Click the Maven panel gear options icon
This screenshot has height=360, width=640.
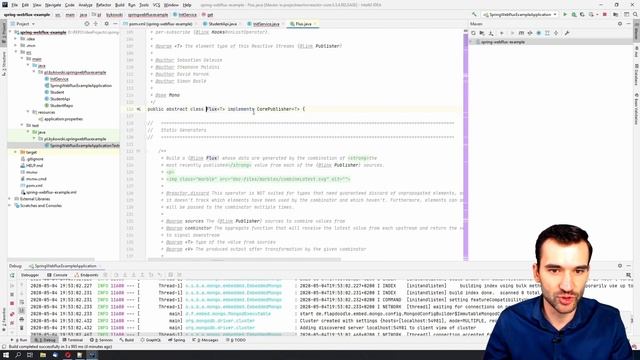(620, 24)
